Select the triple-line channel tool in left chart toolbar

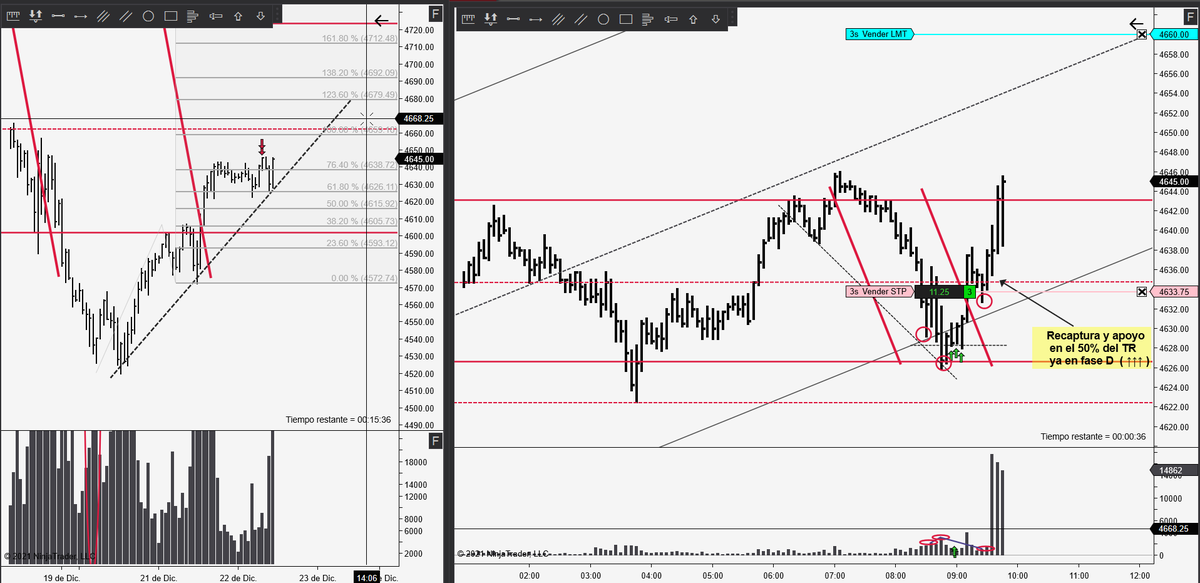pyautogui.click(x=103, y=16)
